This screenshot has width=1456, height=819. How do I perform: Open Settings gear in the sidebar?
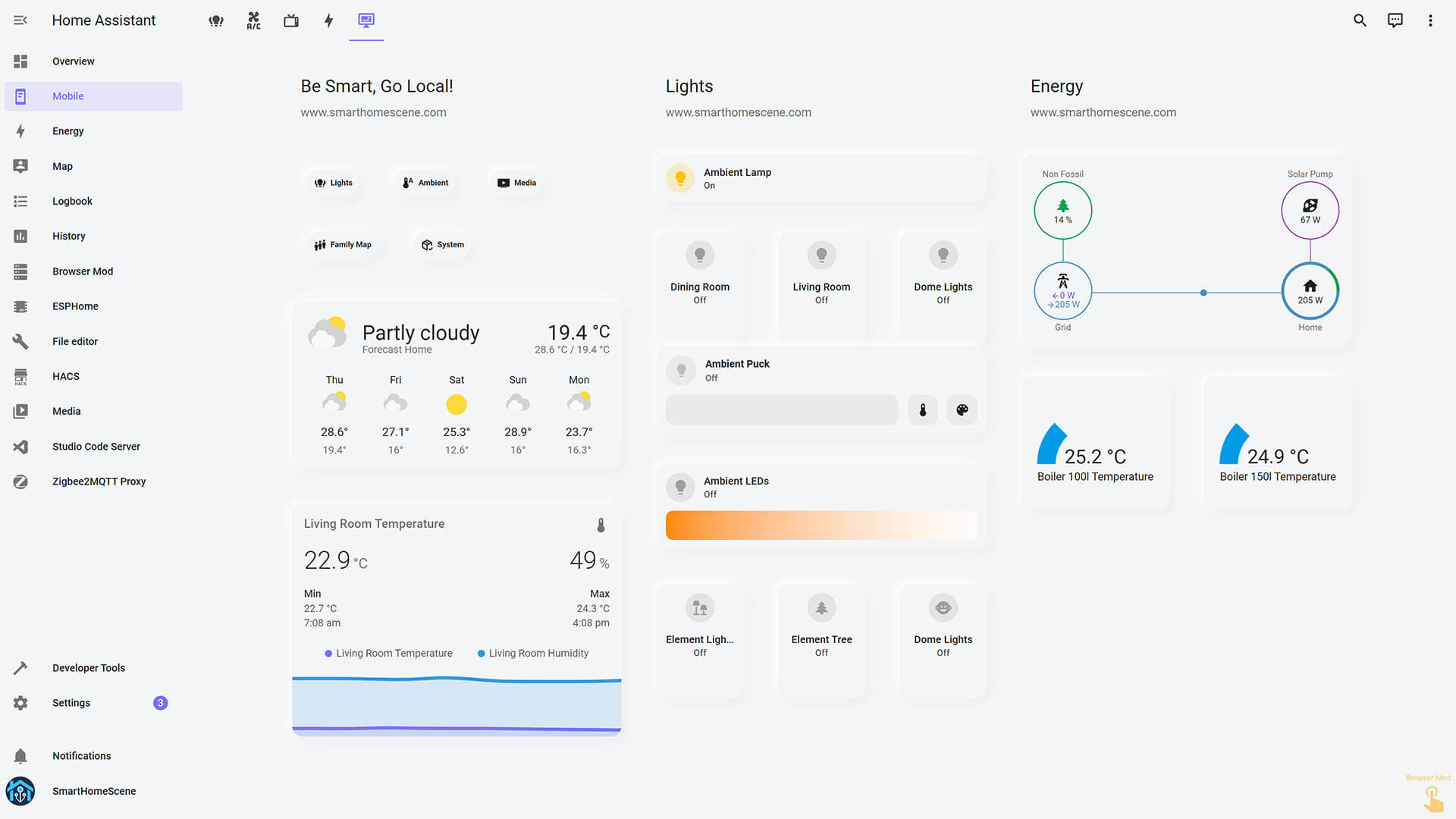coord(20,703)
